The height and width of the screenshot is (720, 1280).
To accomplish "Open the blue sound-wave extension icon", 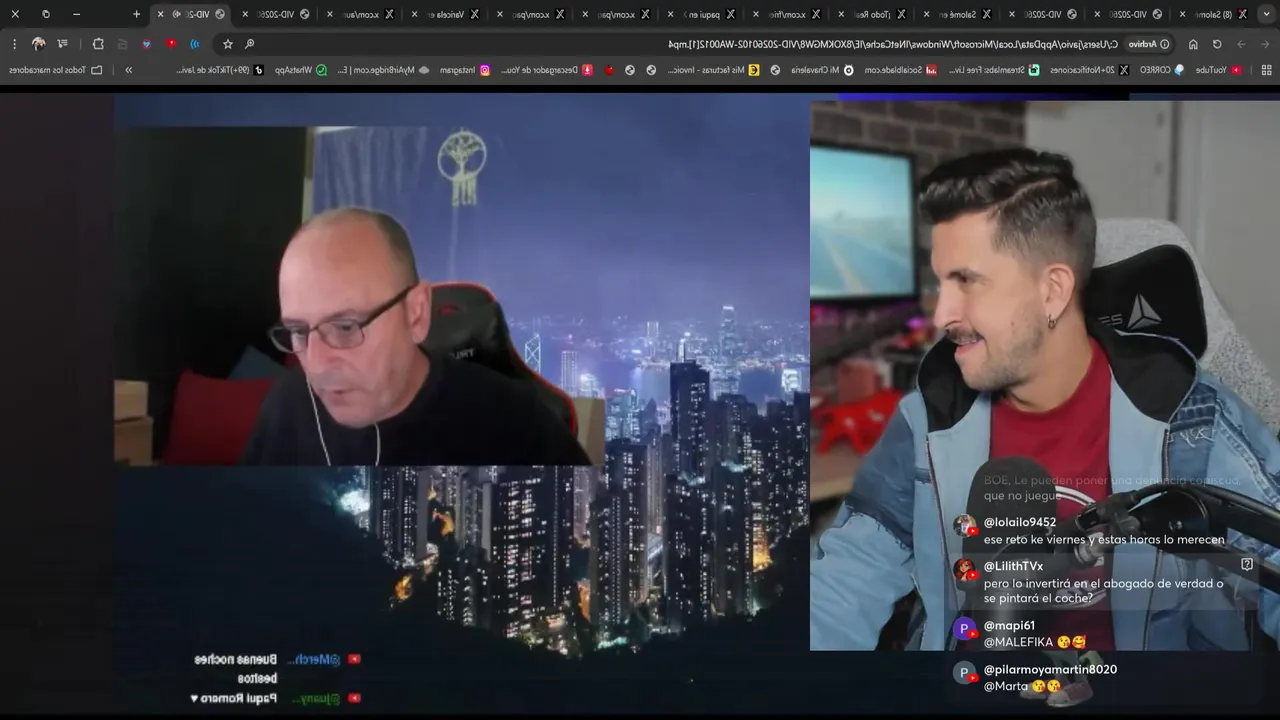I will tap(195, 44).
